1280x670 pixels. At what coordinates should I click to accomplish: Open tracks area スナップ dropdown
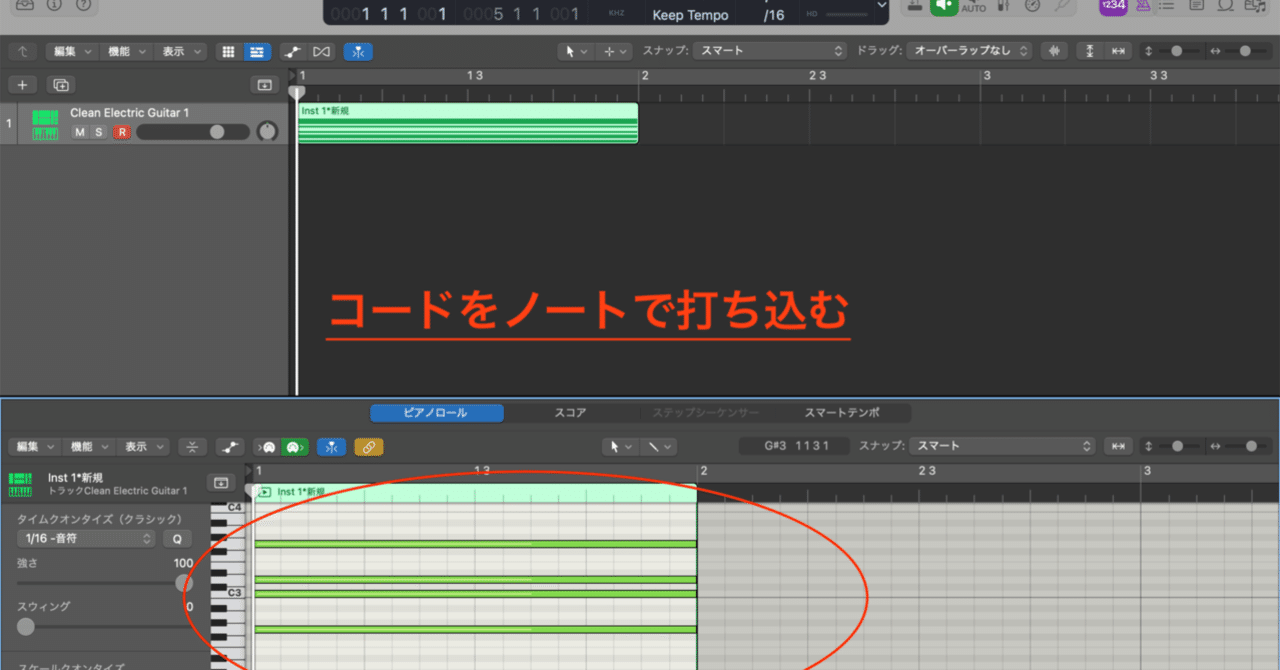pyautogui.click(x=770, y=51)
